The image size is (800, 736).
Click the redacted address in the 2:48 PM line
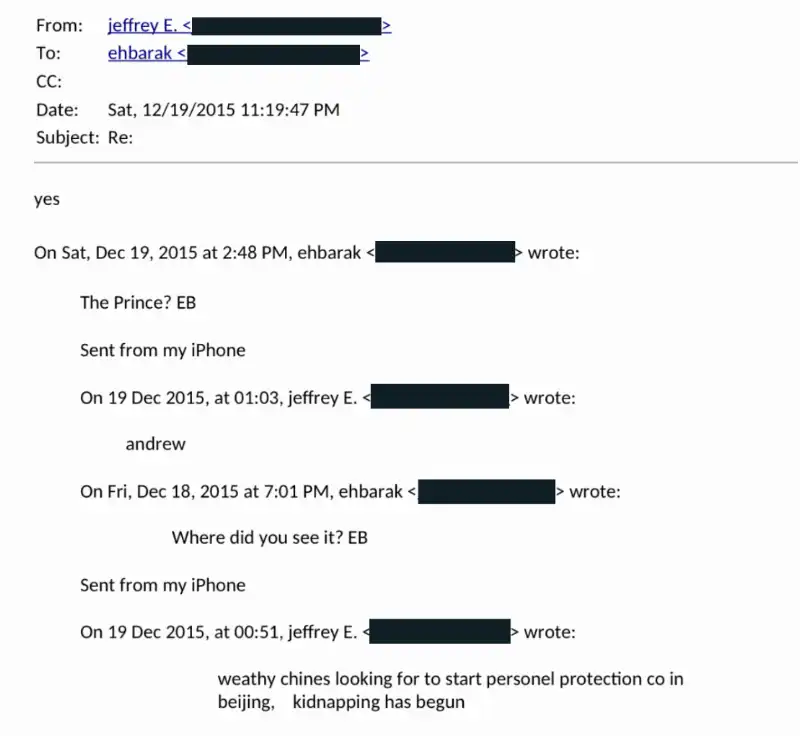point(444,253)
